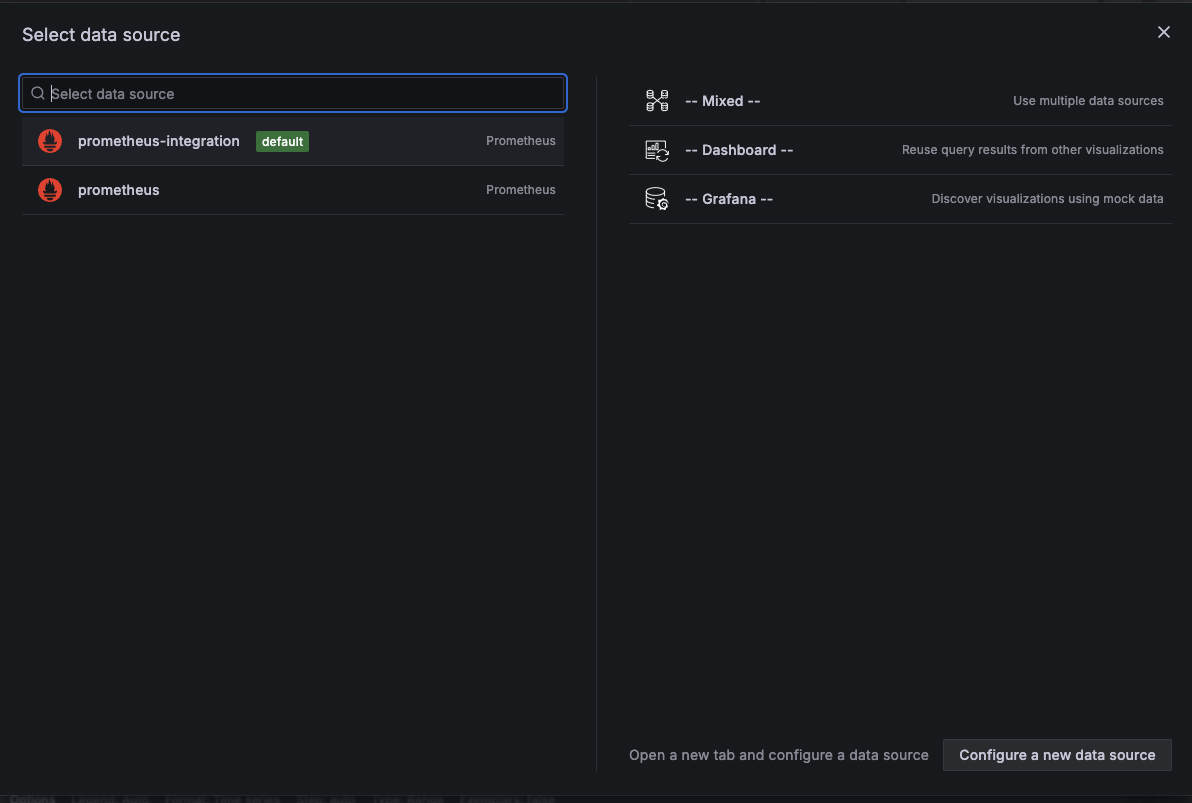
Task: Click Prometheus type label on prometheus-integration row
Action: tap(521, 141)
